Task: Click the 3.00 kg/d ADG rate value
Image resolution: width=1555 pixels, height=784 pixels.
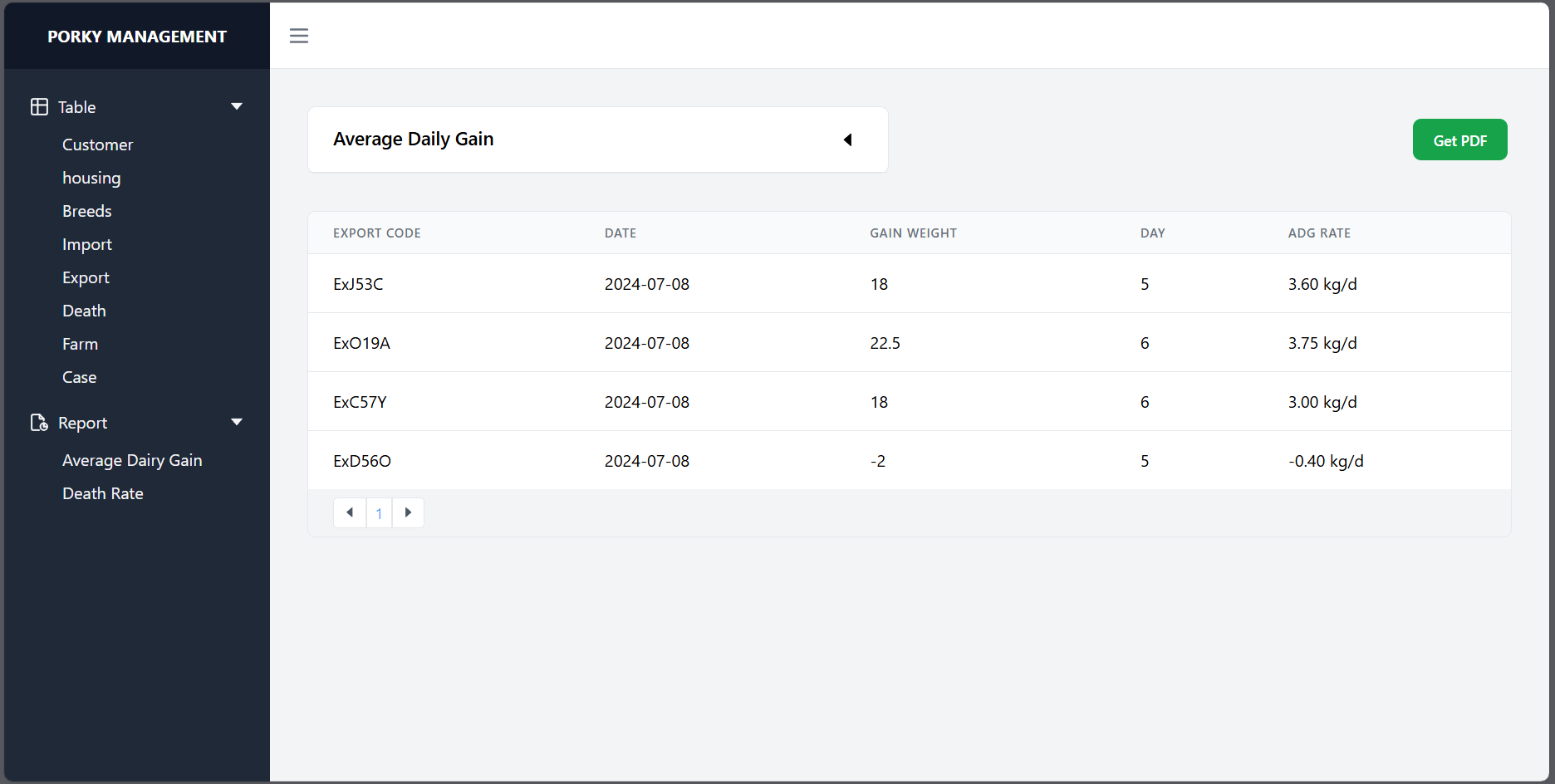Action: 1322,402
